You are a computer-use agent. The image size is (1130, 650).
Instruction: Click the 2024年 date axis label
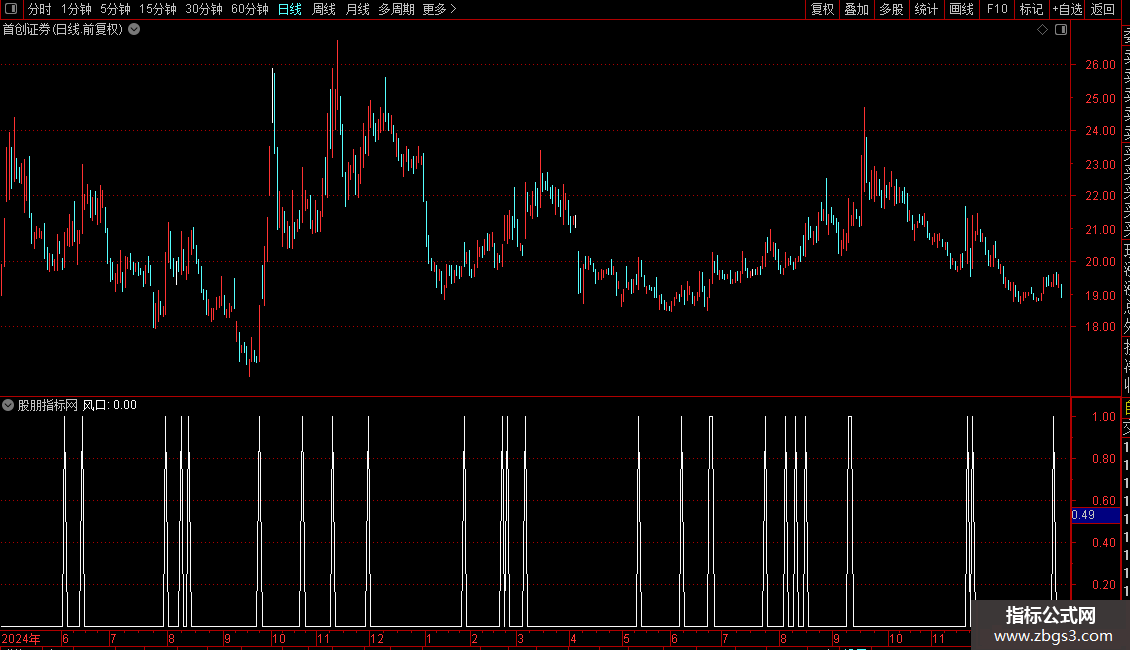pyautogui.click(x=21, y=638)
